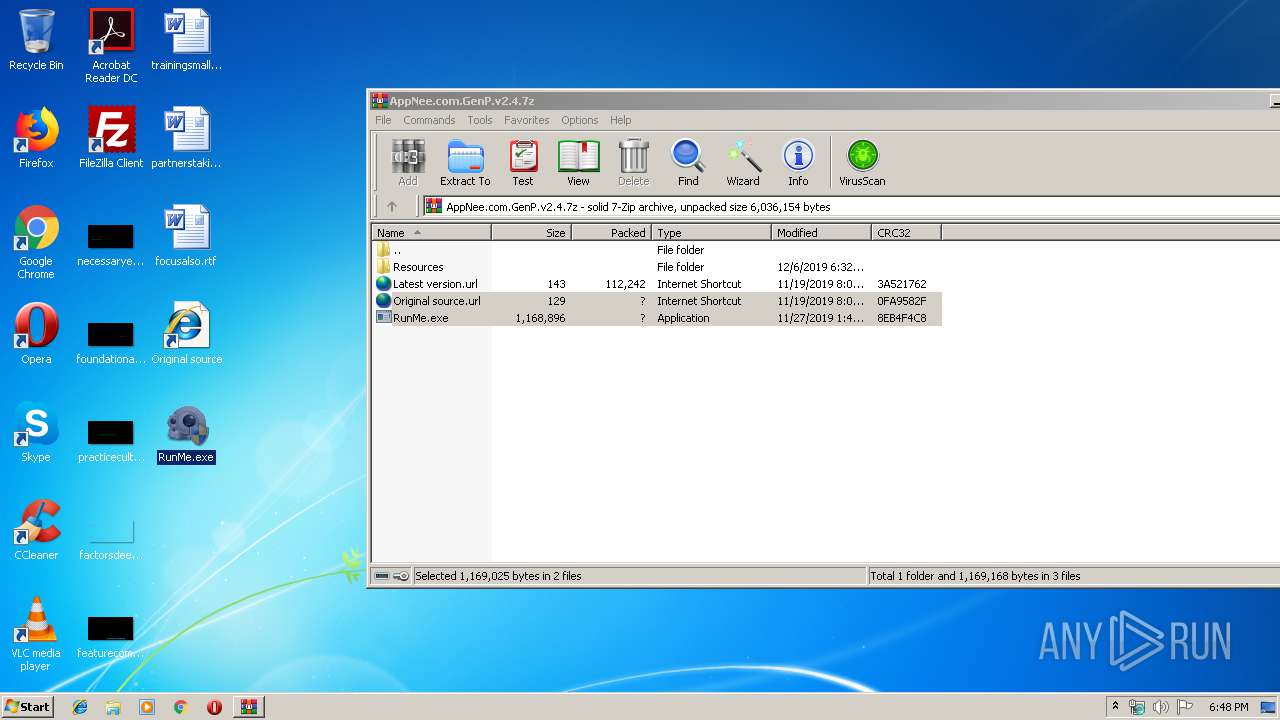This screenshot has height=720, width=1280.
Task: Sort files by Type column header
Action: 711,233
